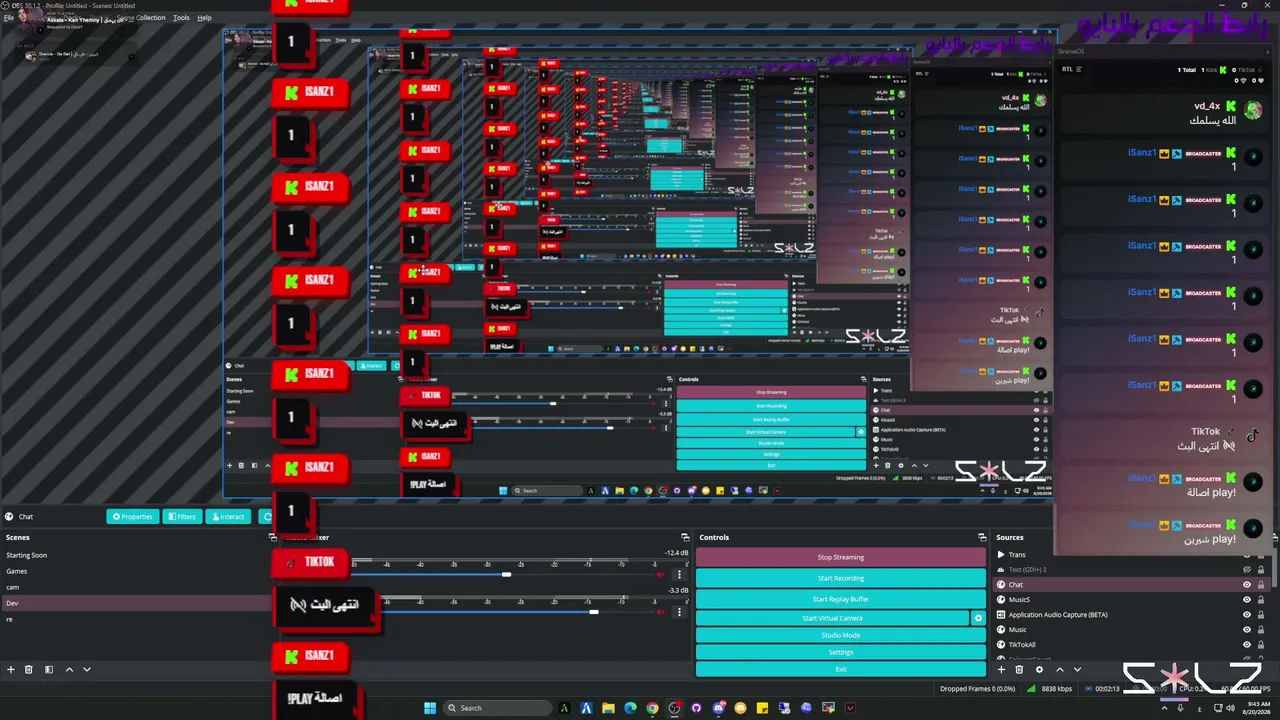Open the Scene Collection menu

point(140,18)
